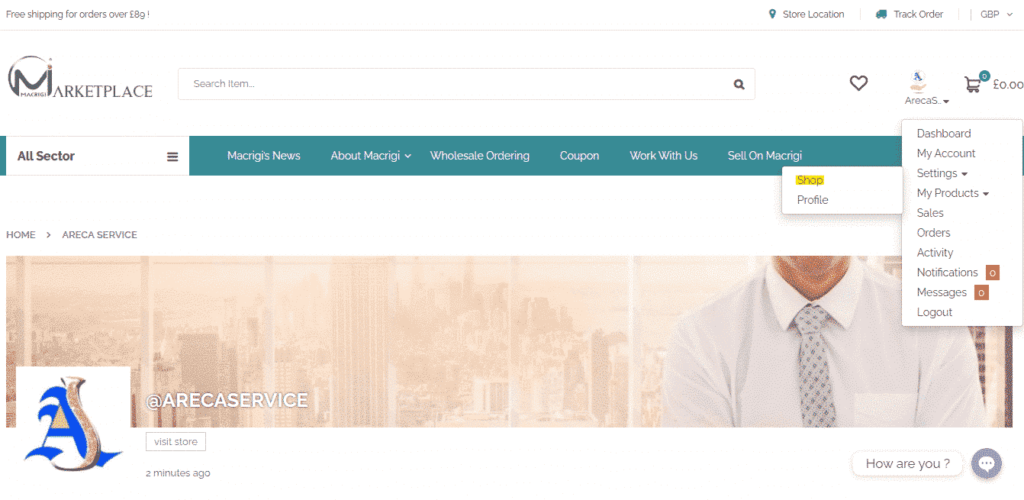
Task: Open the chat bubble widget
Action: pos(986,464)
